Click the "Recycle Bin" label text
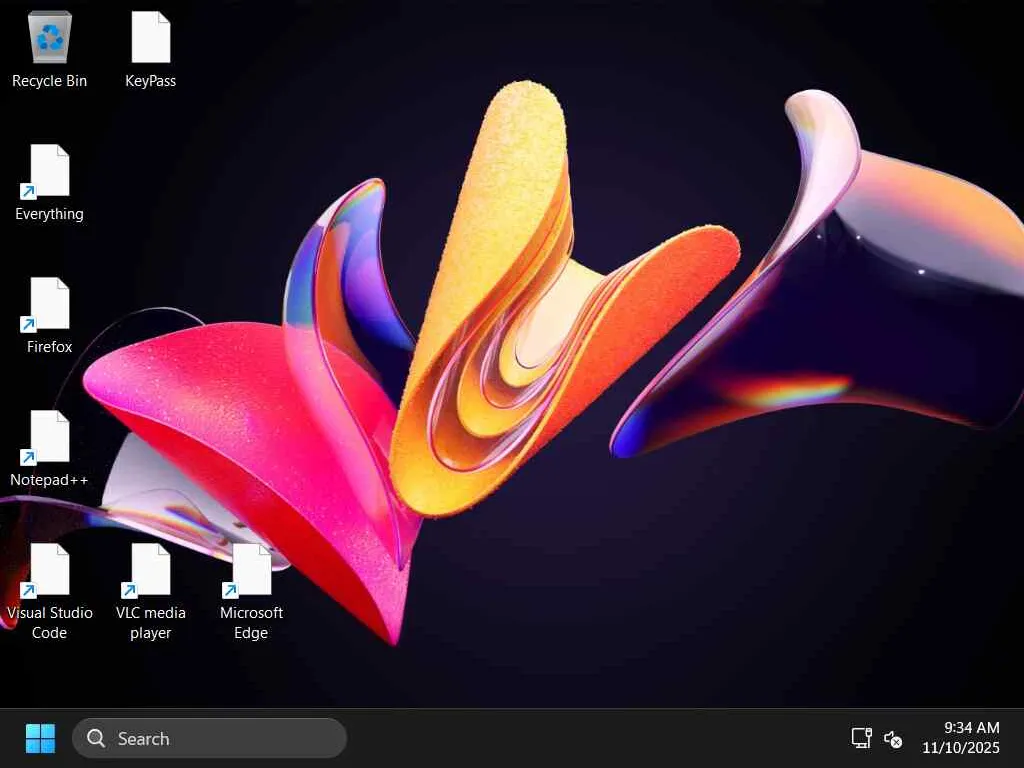Image resolution: width=1024 pixels, height=768 pixels. 50,81
